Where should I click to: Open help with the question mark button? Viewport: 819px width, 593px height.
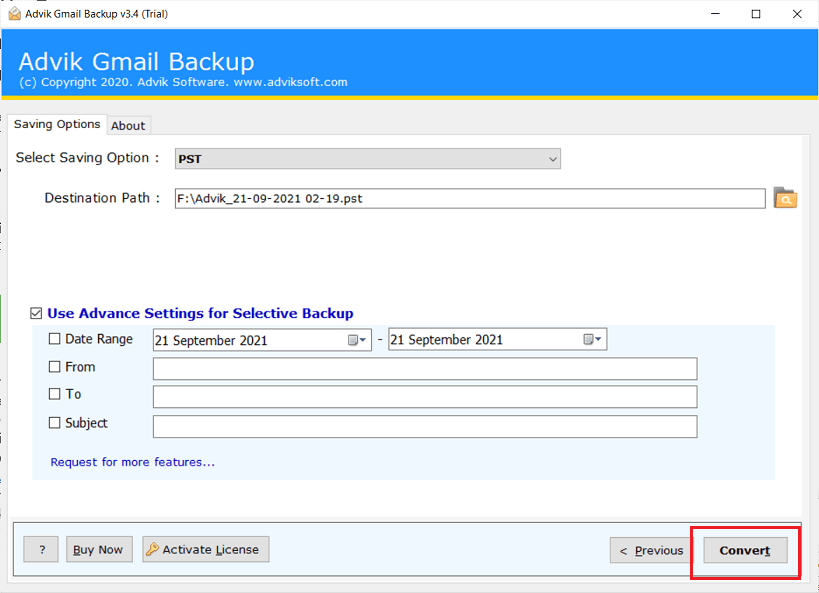tap(41, 549)
